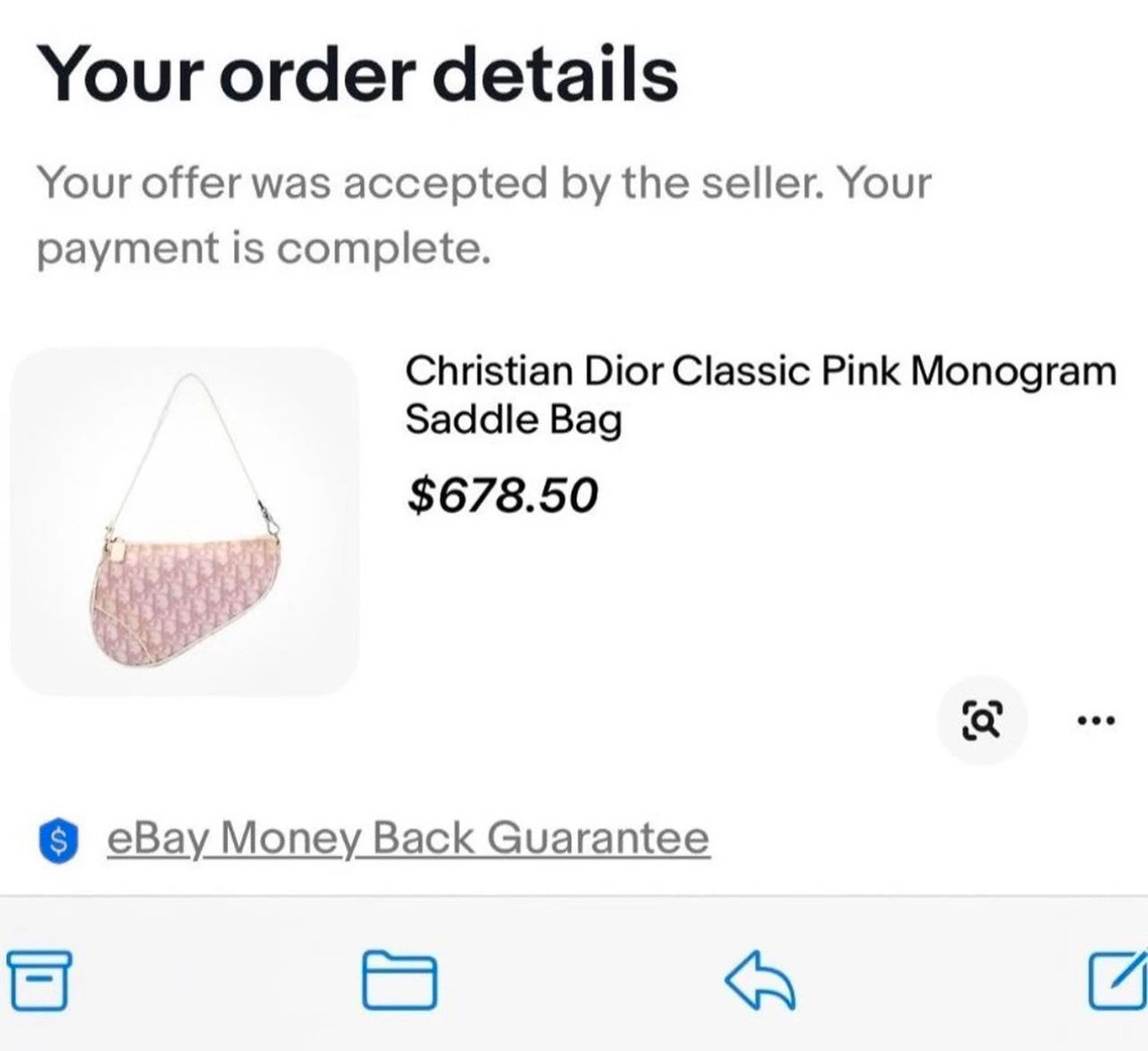
Task: Open the eBay Money Back Guarantee link
Action: click(408, 838)
